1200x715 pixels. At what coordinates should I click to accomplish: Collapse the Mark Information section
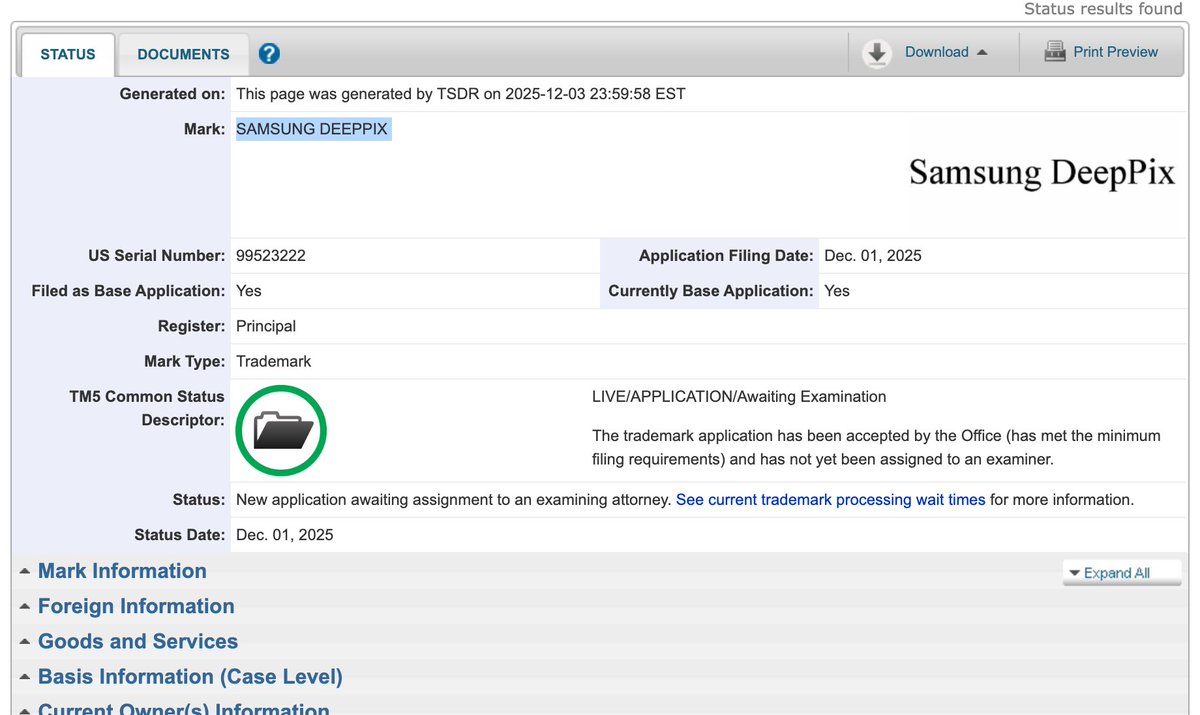point(121,571)
